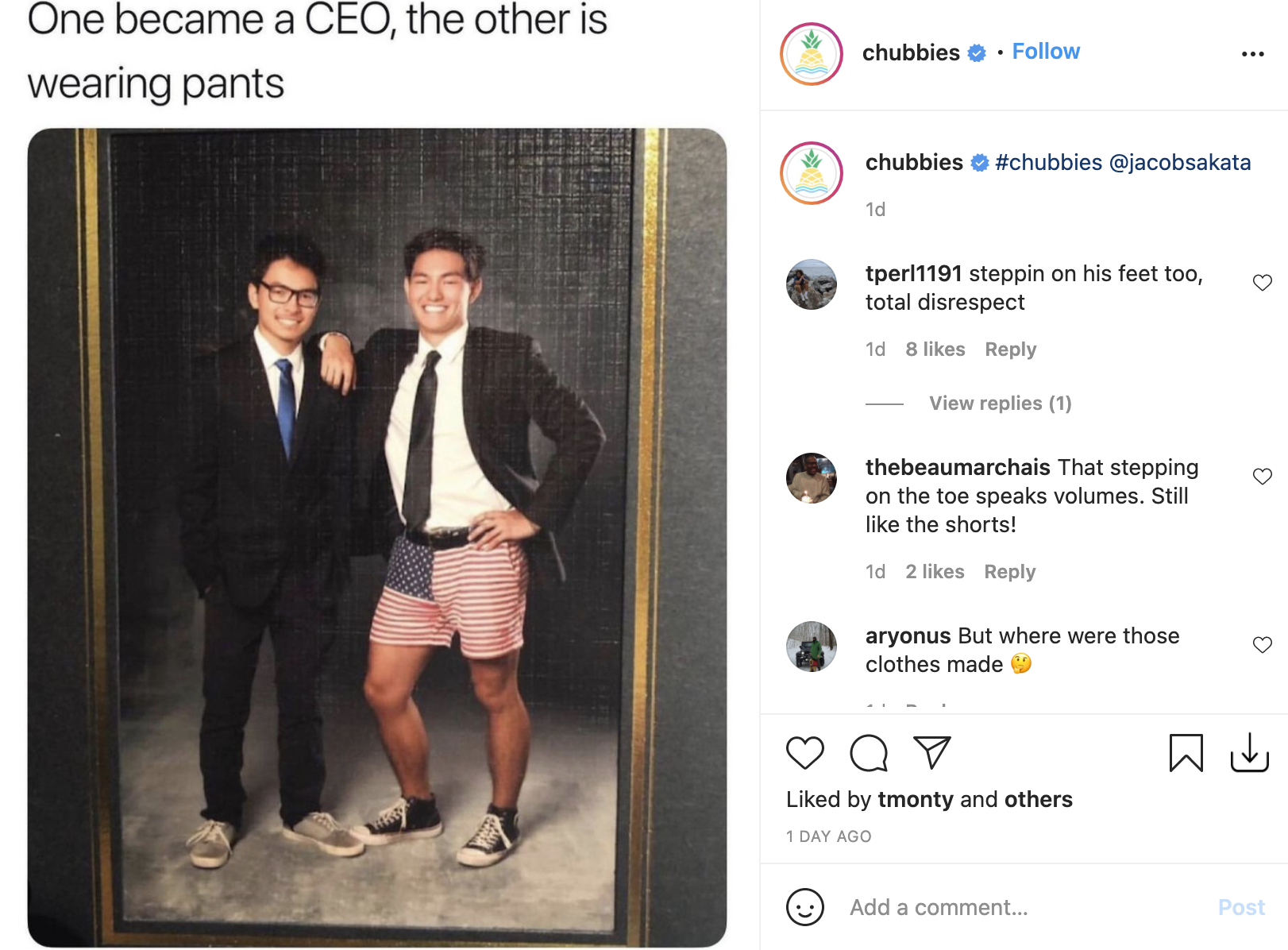Reply to tperl1191's comment
Image resolution: width=1288 pixels, height=950 pixels.
1010,349
